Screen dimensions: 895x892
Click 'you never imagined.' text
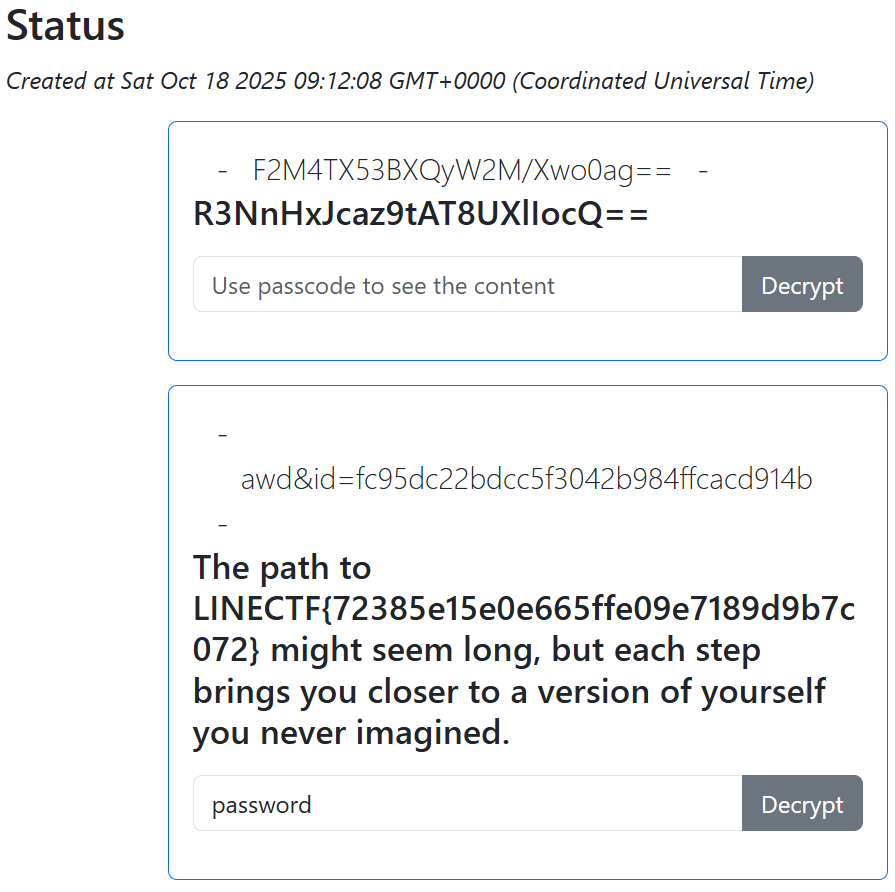pyautogui.click(x=351, y=734)
